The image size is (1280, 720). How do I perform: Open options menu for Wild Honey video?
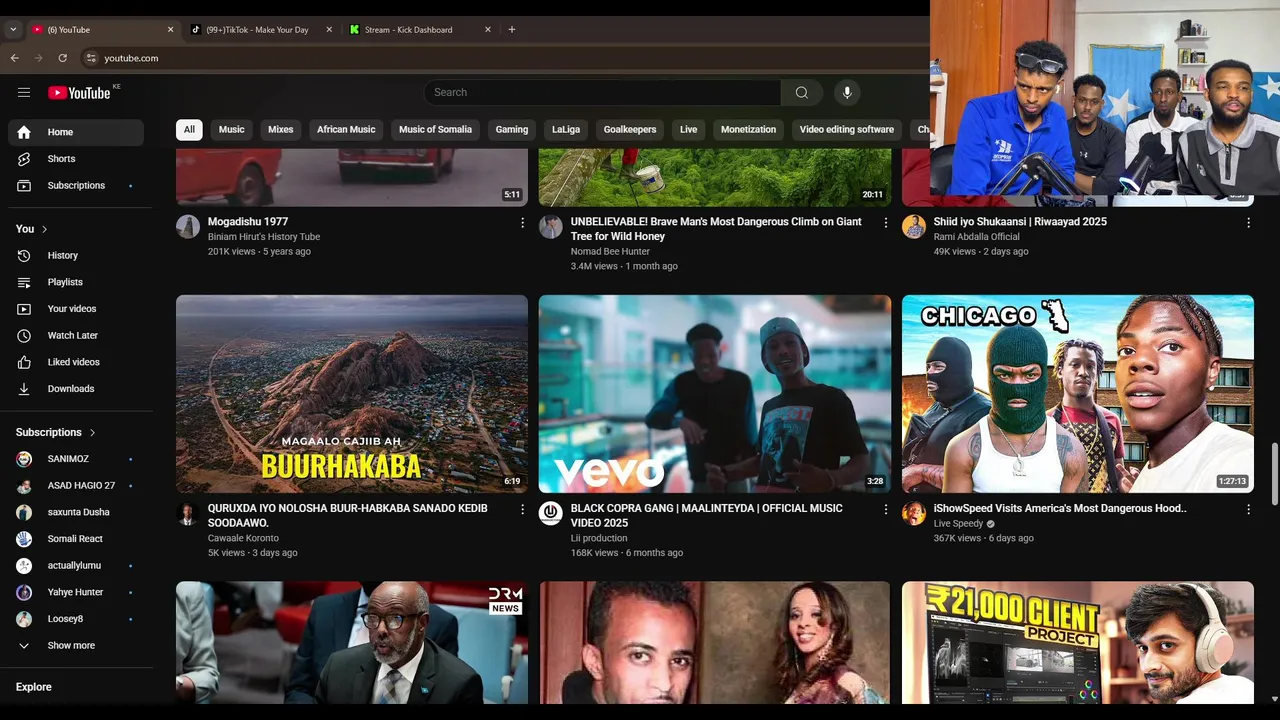click(x=885, y=223)
